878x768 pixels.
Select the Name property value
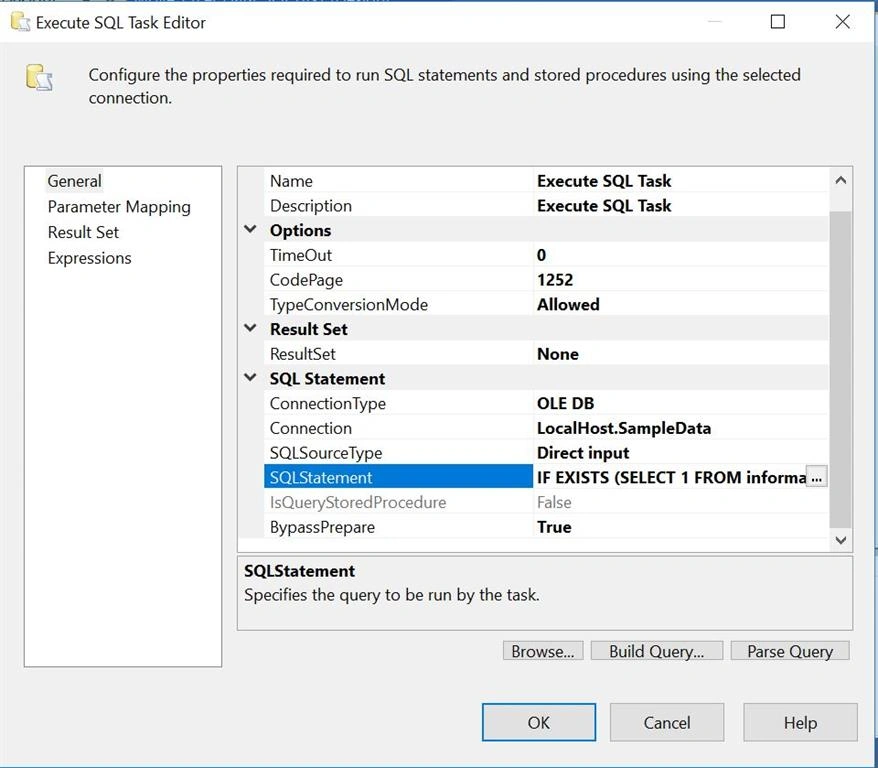(x=680, y=181)
